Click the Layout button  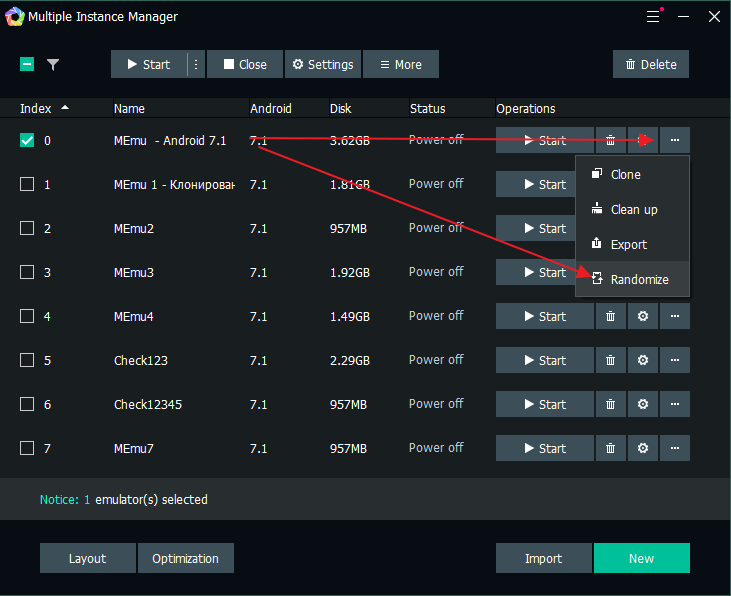pos(88,558)
